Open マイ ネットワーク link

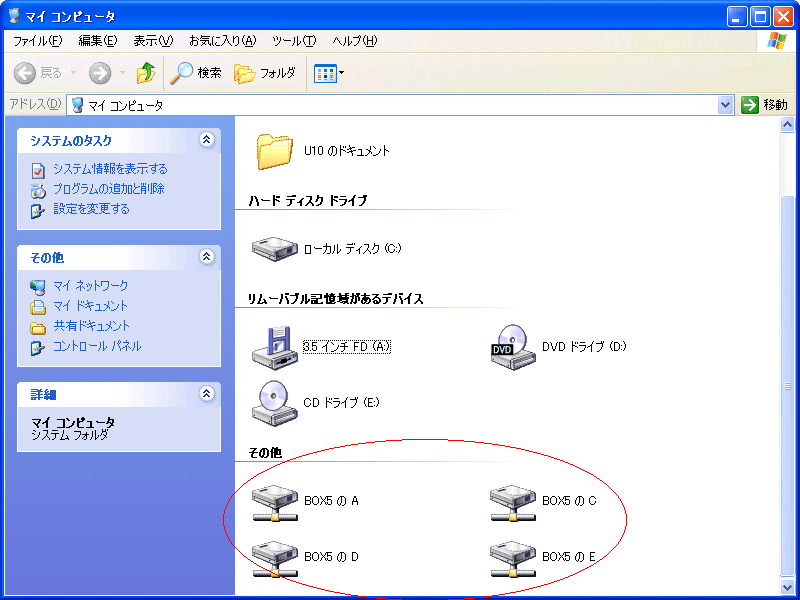(x=91, y=286)
